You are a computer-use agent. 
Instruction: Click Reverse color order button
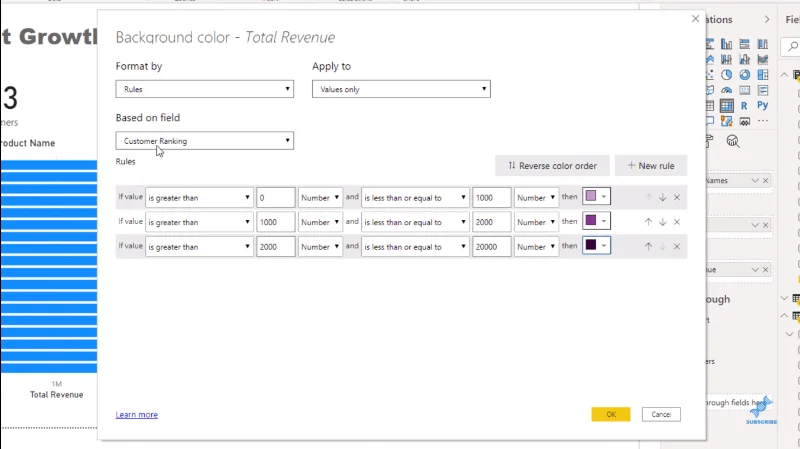tap(552, 166)
